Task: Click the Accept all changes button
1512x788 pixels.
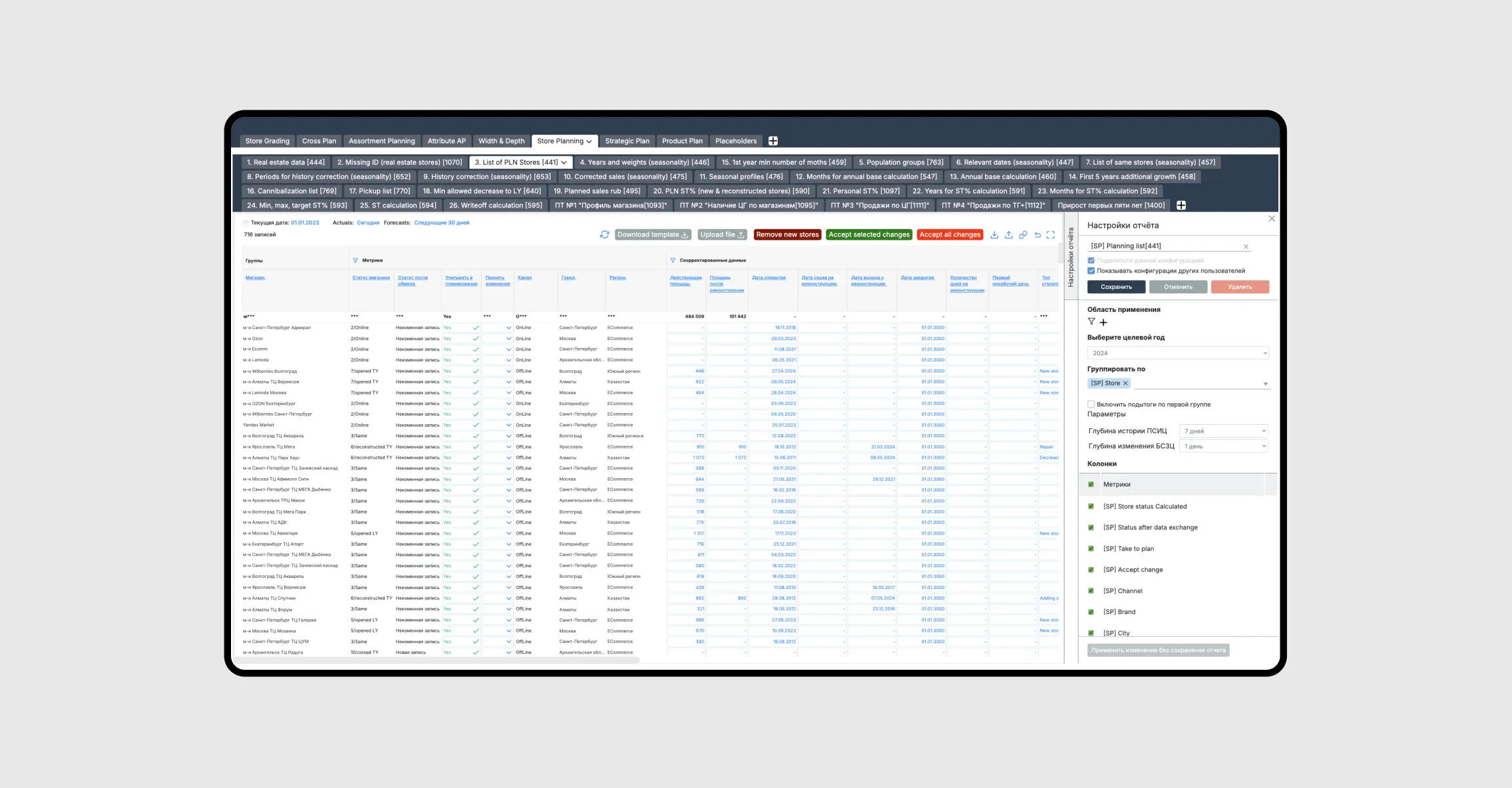Action: click(950, 234)
